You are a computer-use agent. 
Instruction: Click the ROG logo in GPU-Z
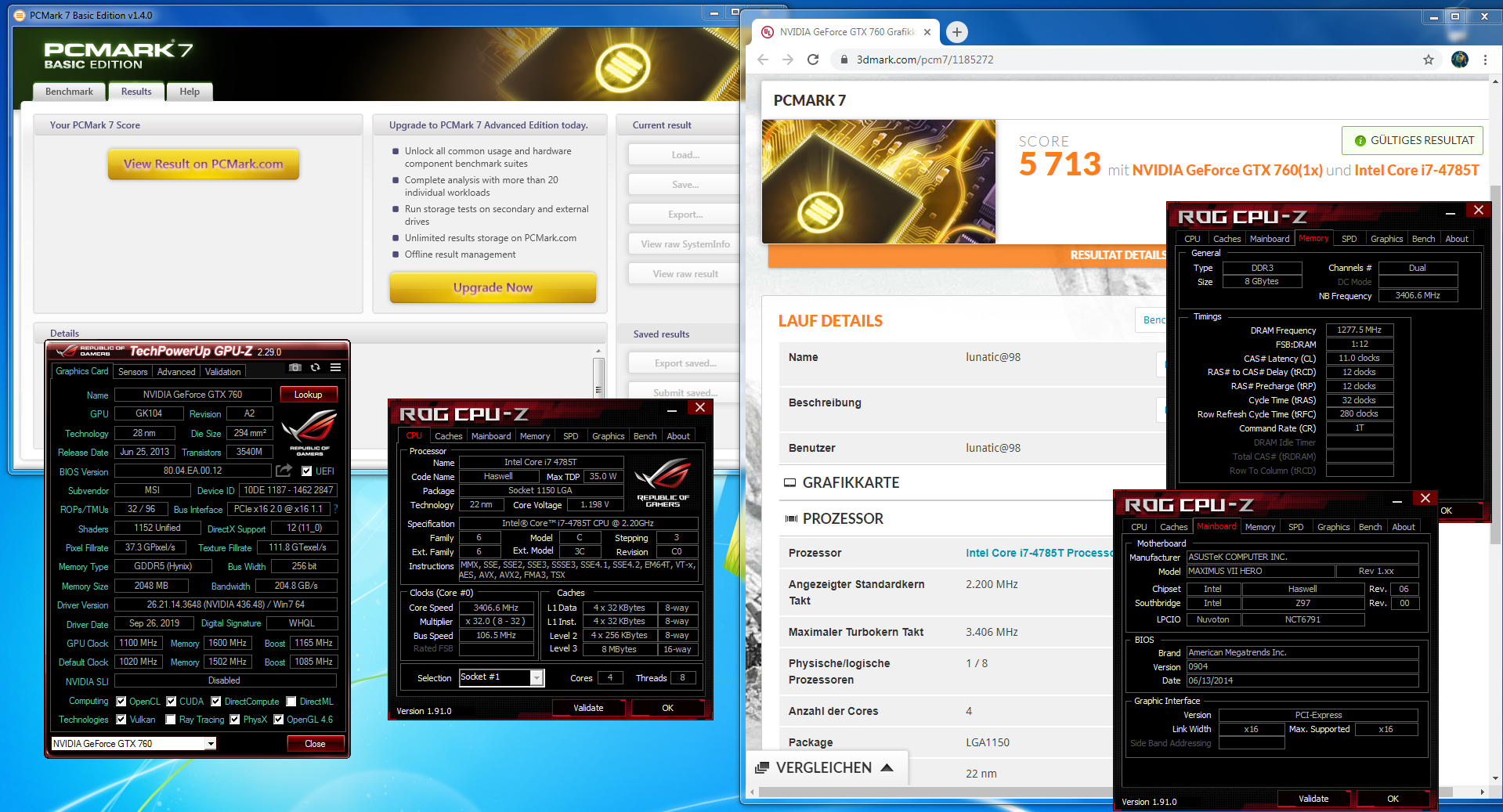click(x=309, y=431)
